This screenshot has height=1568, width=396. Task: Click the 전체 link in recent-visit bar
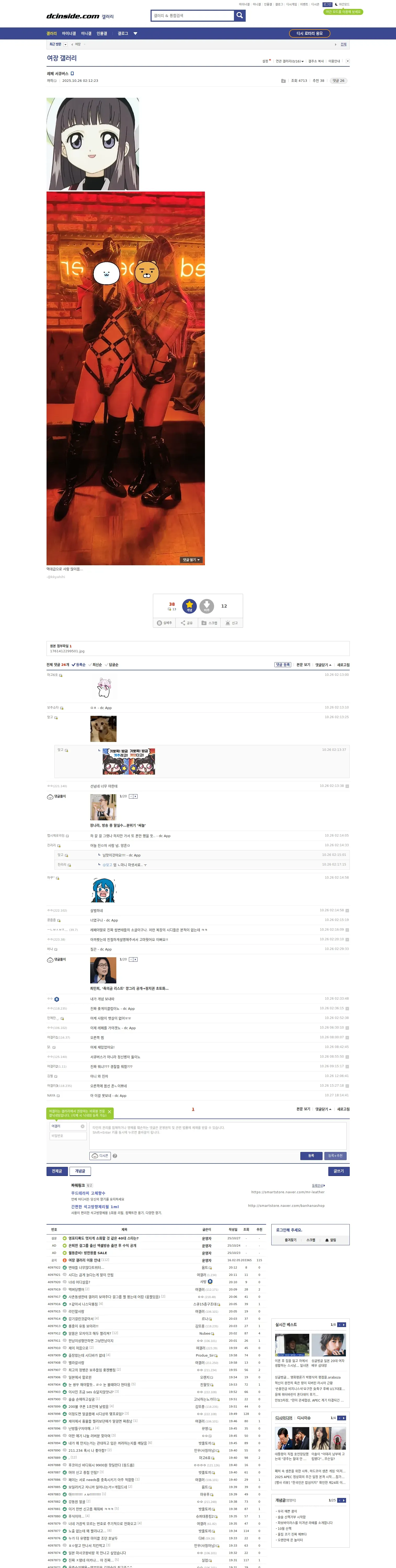pyautogui.click(x=344, y=44)
